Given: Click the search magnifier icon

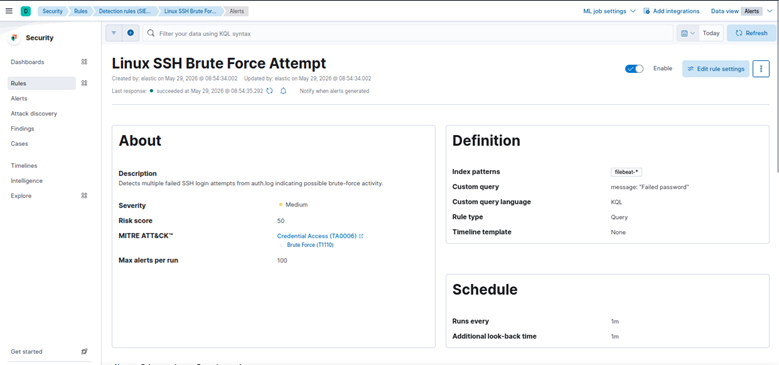Looking at the screenshot, I should pos(151,33).
